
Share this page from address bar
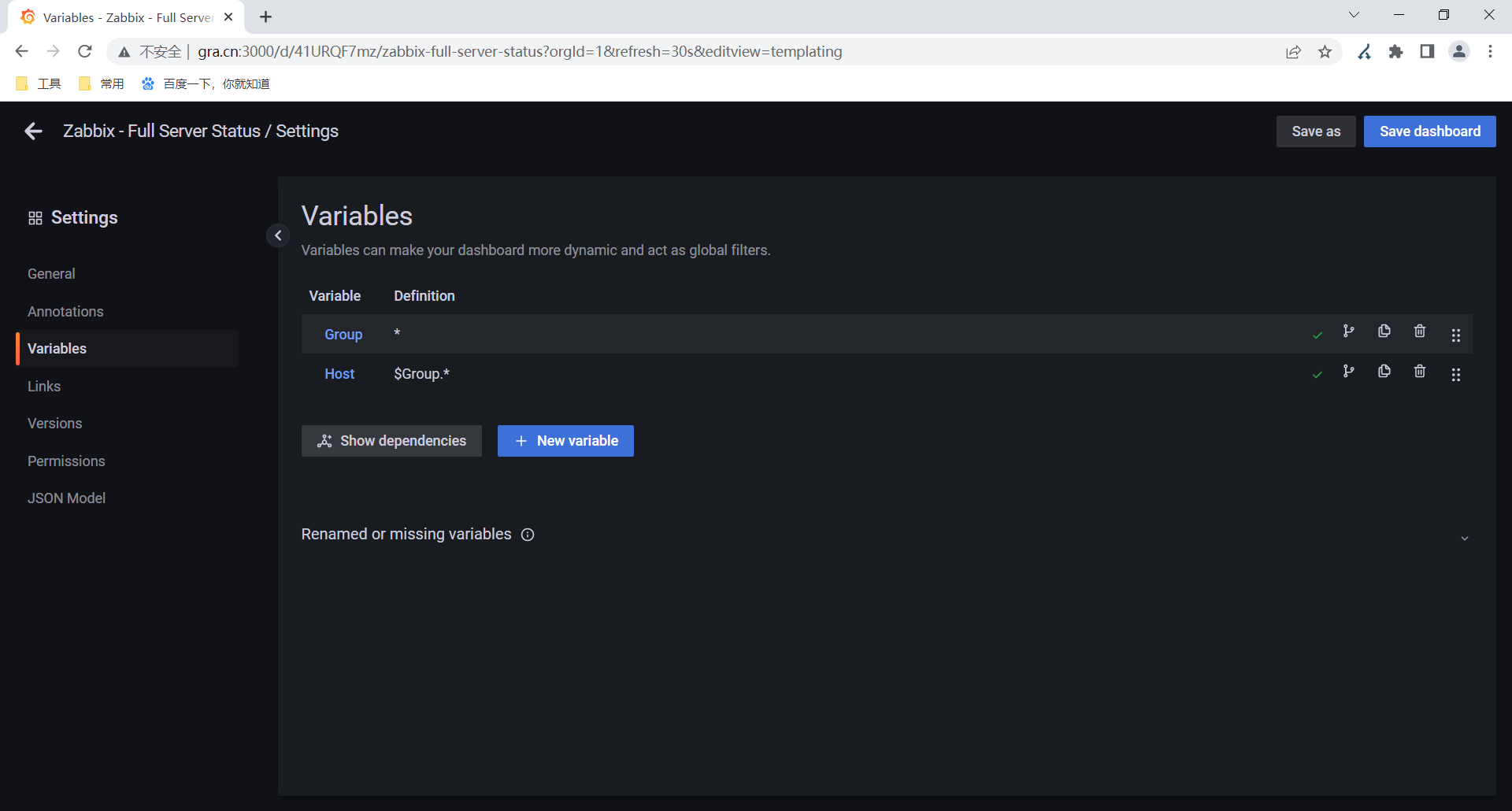click(x=1293, y=52)
